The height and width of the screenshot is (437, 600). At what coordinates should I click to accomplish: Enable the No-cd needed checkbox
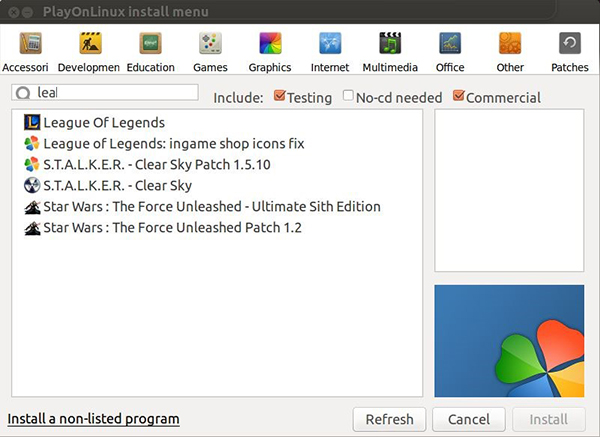tap(348, 95)
